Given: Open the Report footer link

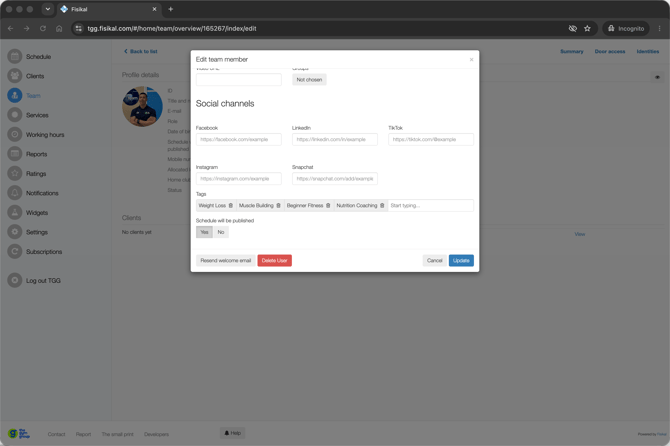Looking at the screenshot, I should point(83,434).
